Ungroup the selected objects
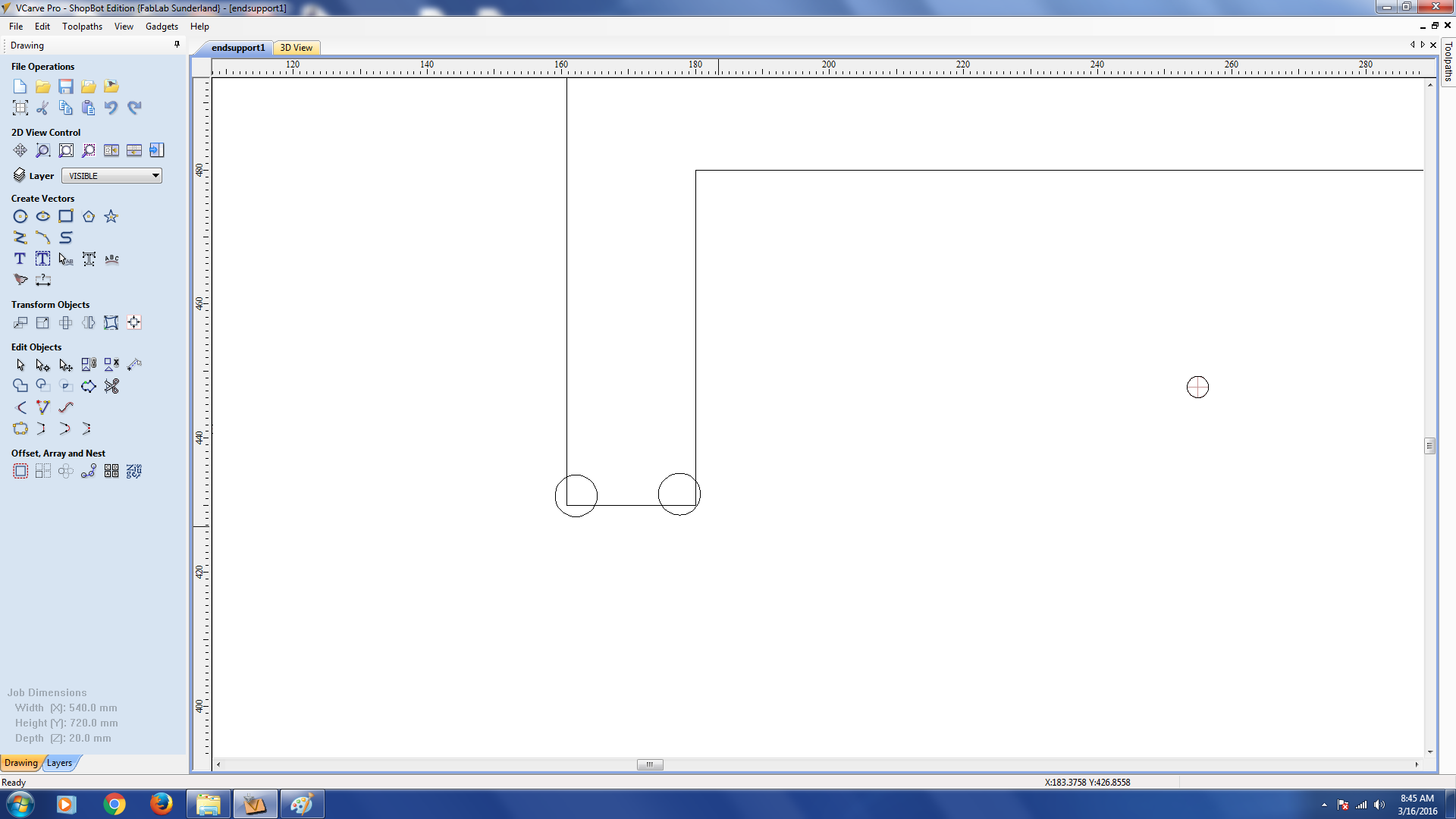Viewport: 1456px width, 819px height. (x=111, y=366)
